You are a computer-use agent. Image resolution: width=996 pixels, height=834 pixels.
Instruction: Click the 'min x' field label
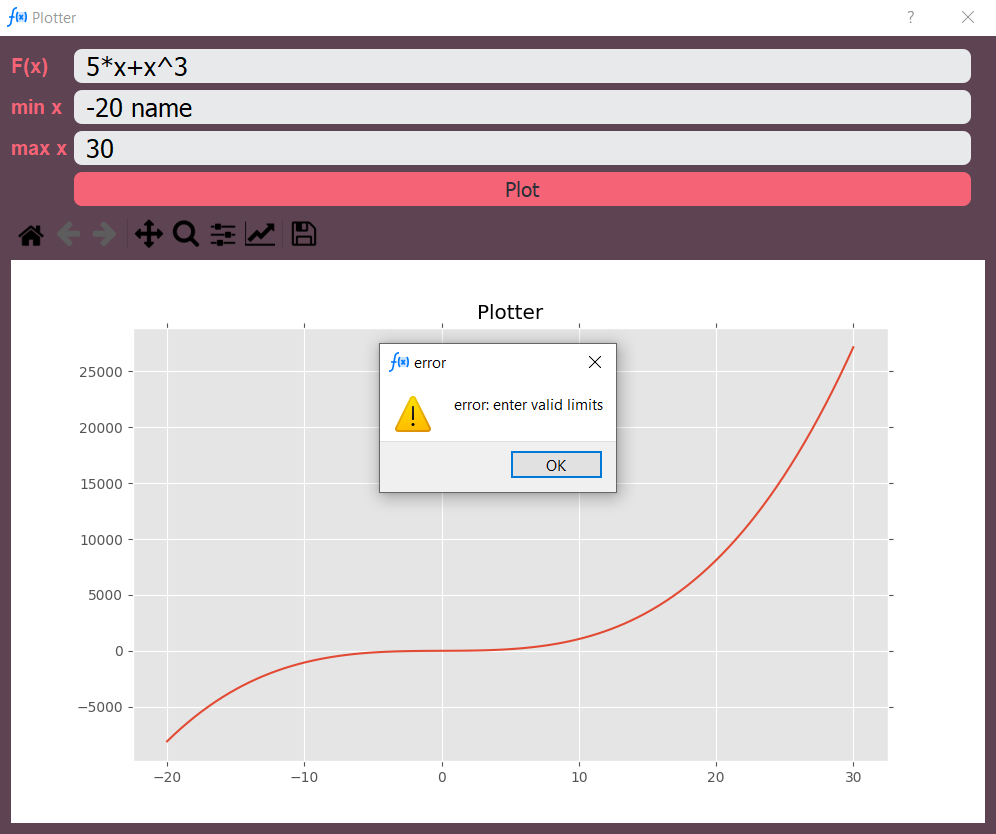(36, 107)
